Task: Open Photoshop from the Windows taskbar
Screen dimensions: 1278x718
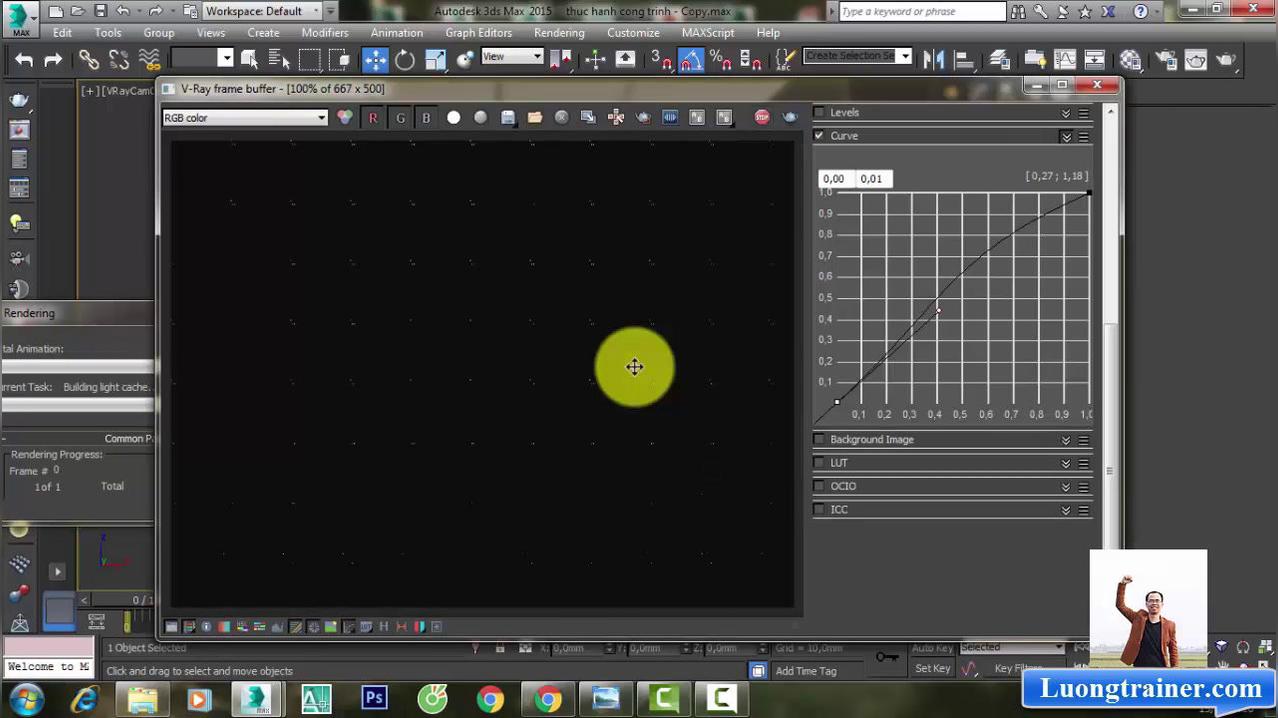Action: (374, 698)
